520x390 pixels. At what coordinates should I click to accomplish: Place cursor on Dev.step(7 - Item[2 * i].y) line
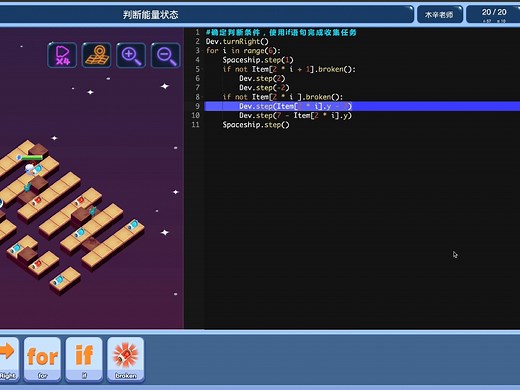[295, 115]
